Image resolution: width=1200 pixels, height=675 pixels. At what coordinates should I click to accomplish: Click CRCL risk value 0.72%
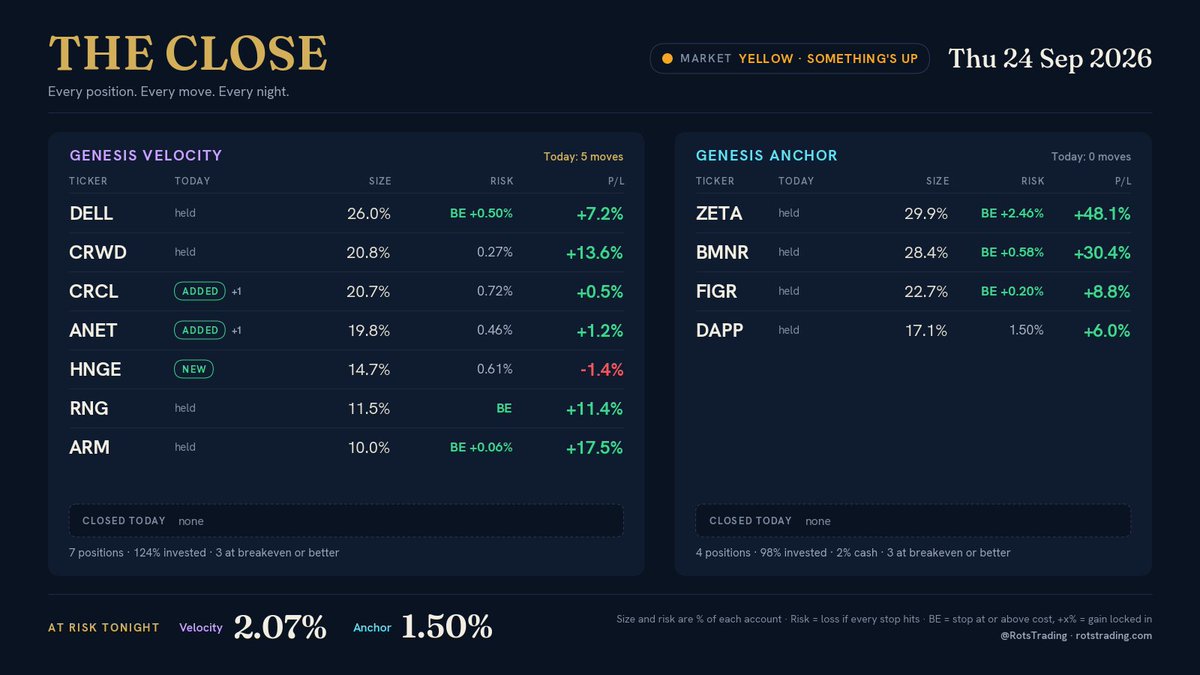[x=495, y=291]
